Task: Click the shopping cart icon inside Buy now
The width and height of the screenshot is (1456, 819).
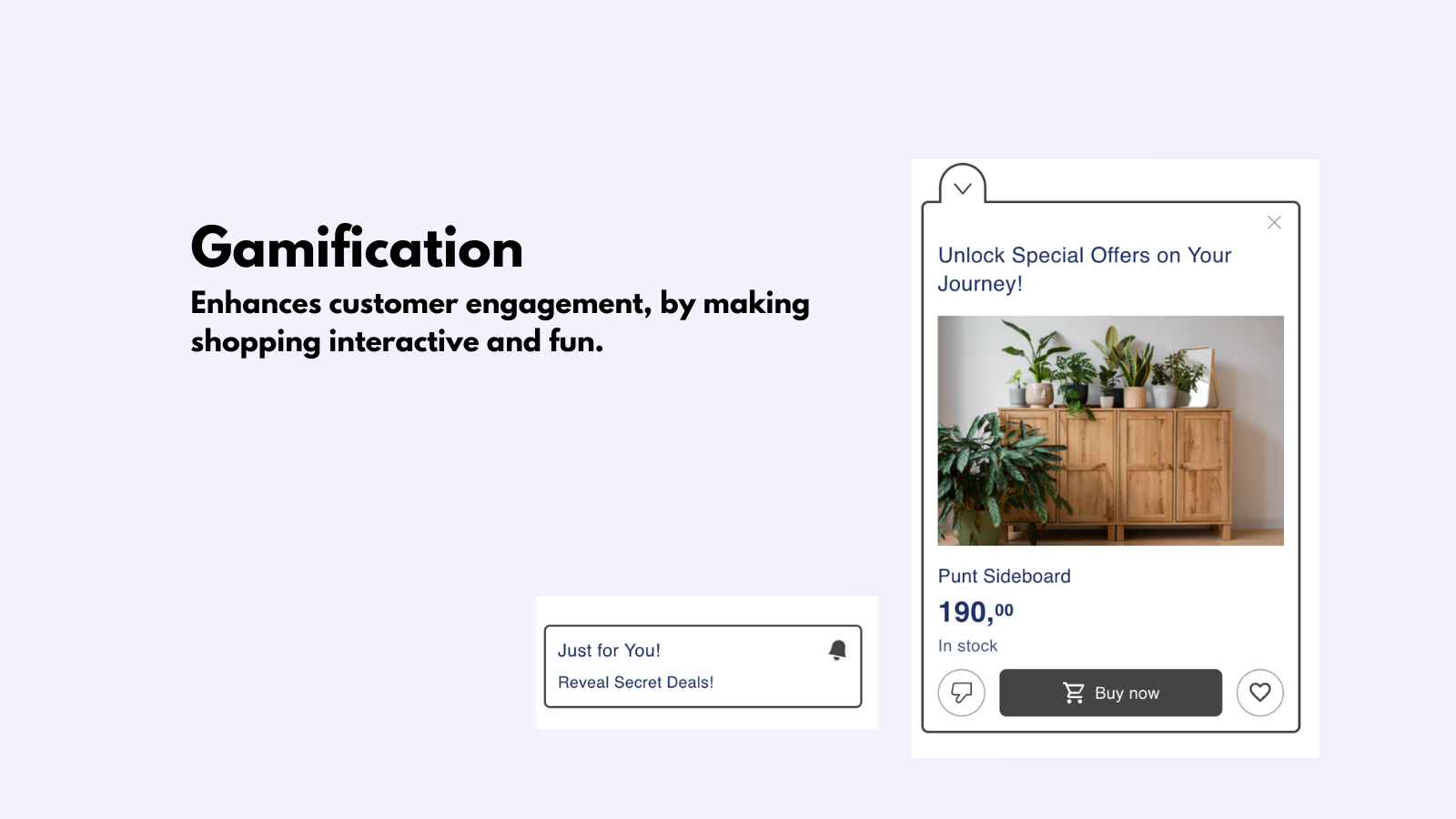Action: 1073,692
